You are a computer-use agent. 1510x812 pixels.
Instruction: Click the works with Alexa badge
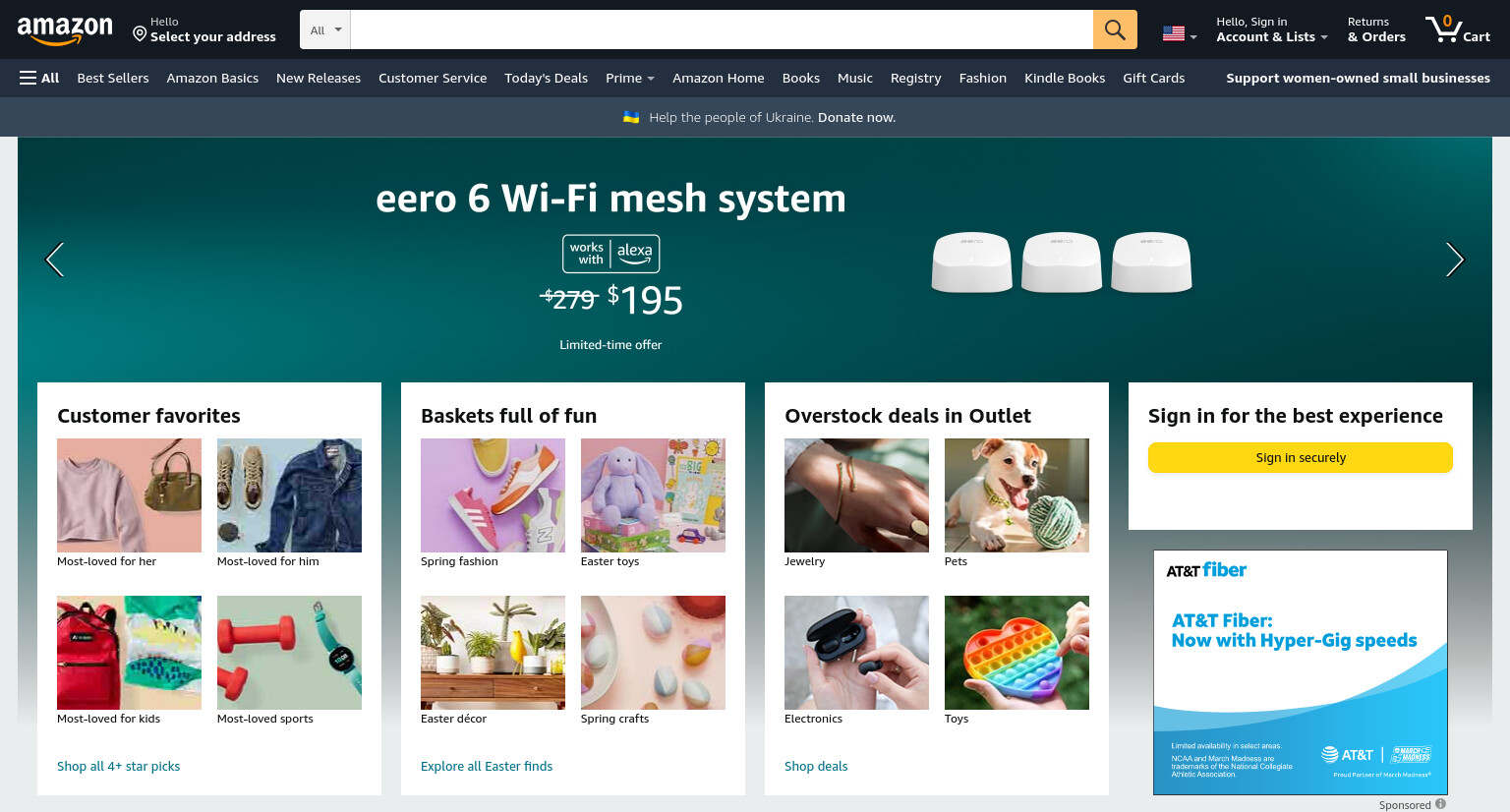[610, 254]
